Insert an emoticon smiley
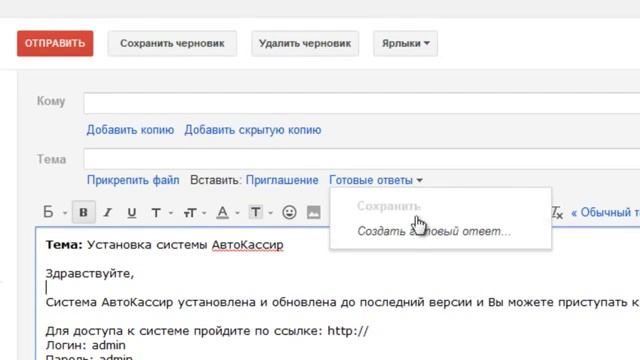The width and height of the screenshot is (640, 360). coord(289,212)
